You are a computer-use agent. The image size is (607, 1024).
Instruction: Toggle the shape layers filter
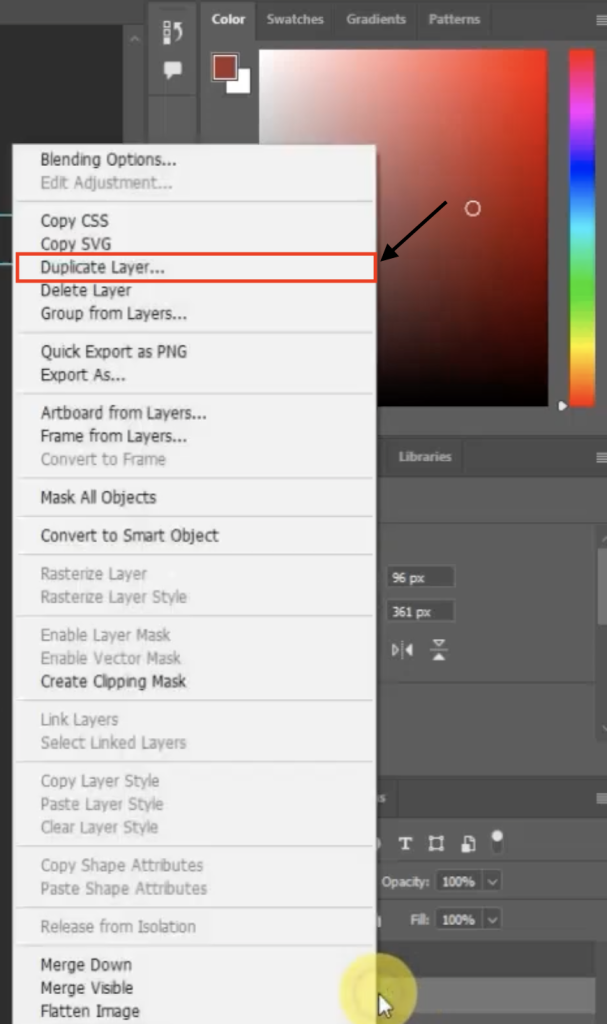435,843
